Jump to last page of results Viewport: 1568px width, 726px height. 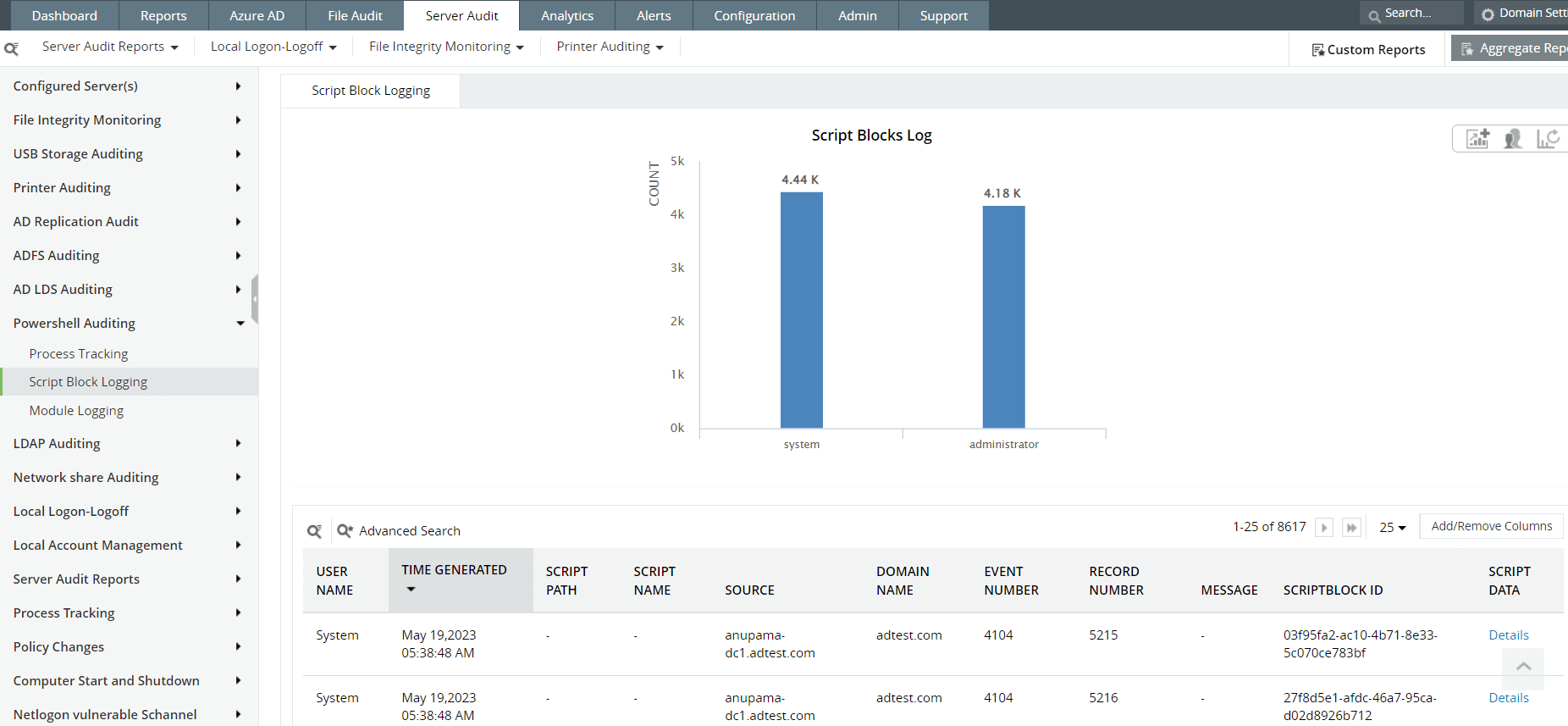tap(1352, 528)
